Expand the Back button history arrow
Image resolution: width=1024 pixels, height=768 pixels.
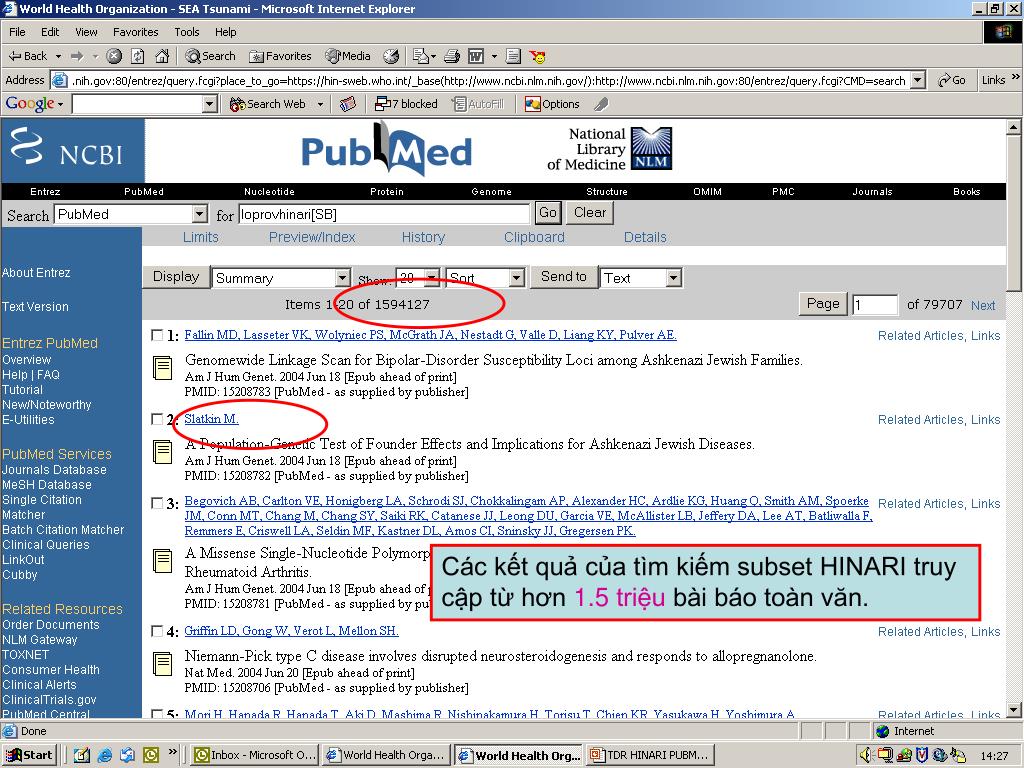point(58,56)
